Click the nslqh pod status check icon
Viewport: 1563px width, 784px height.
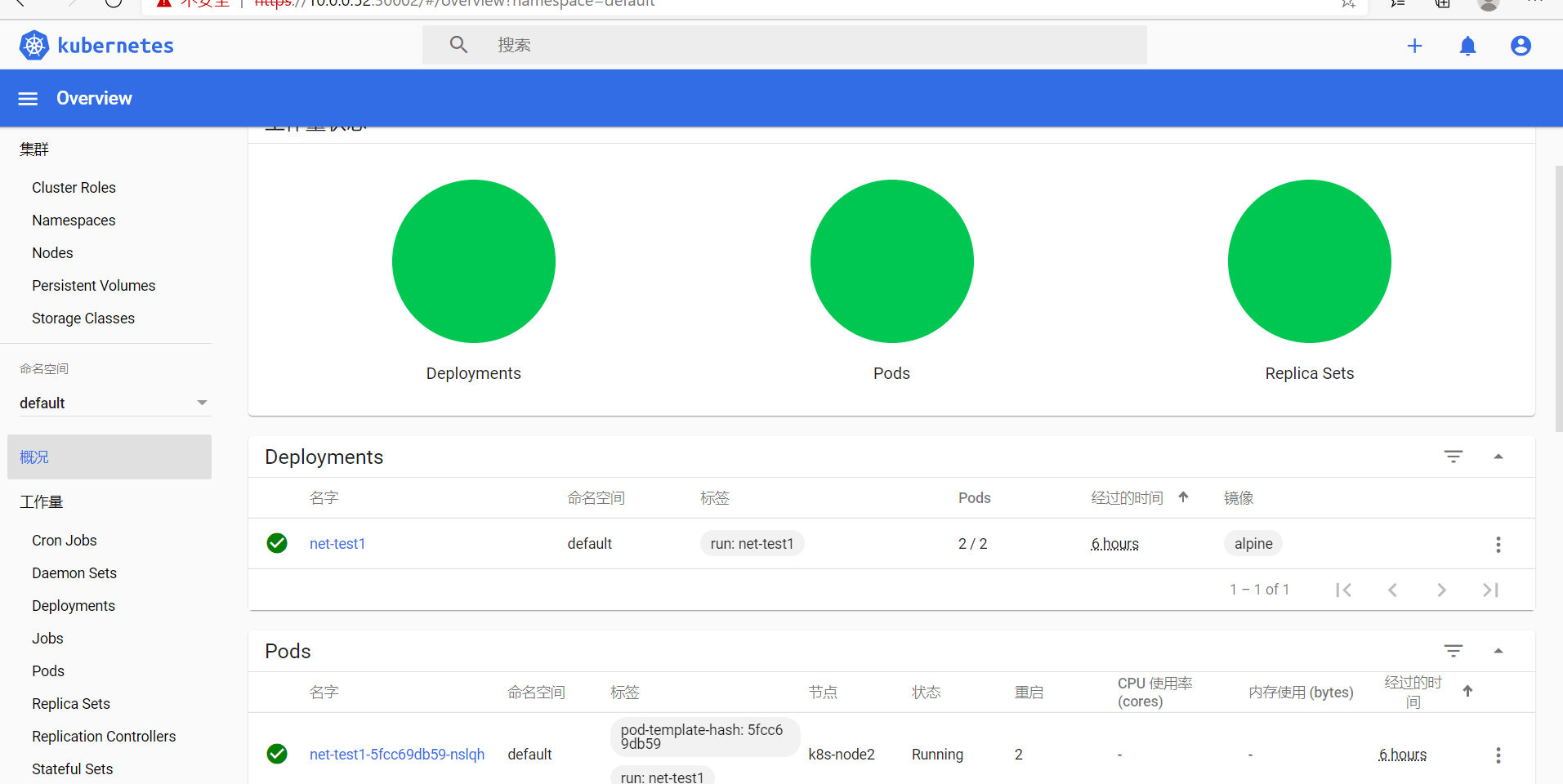[277, 754]
